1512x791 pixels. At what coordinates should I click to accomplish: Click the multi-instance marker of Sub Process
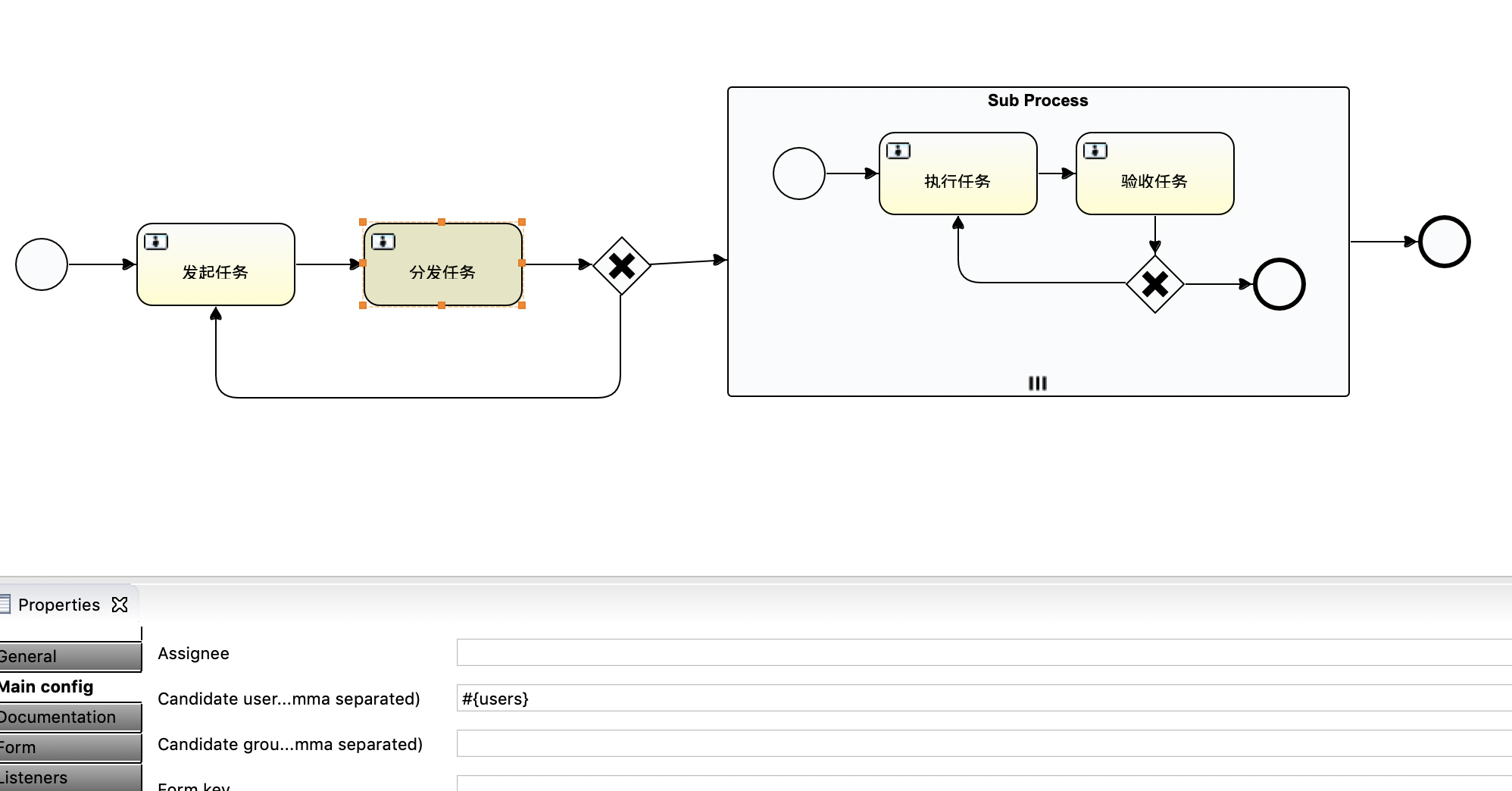pos(1038,383)
